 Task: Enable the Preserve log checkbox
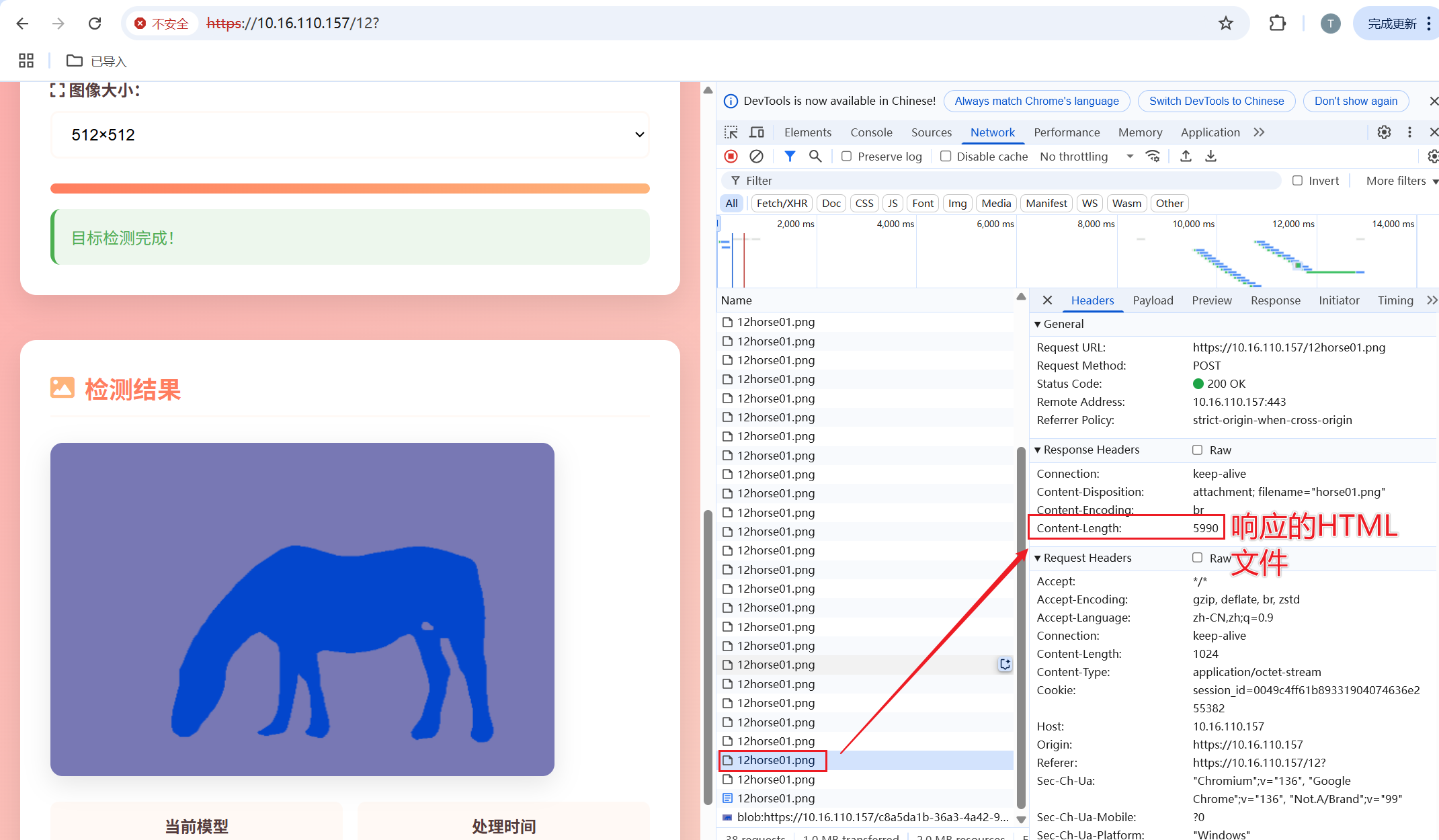click(847, 157)
